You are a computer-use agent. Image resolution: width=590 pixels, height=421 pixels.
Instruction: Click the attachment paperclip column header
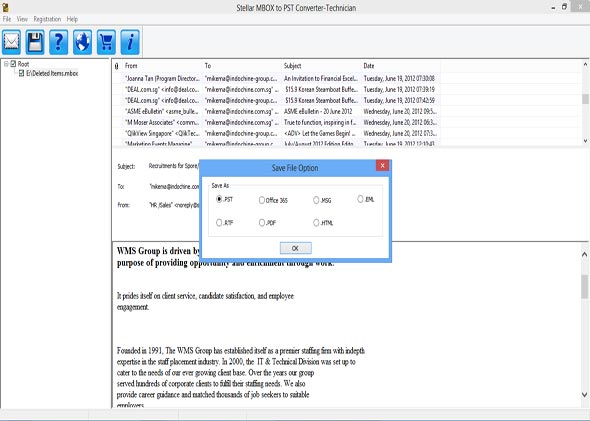tap(117, 66)
